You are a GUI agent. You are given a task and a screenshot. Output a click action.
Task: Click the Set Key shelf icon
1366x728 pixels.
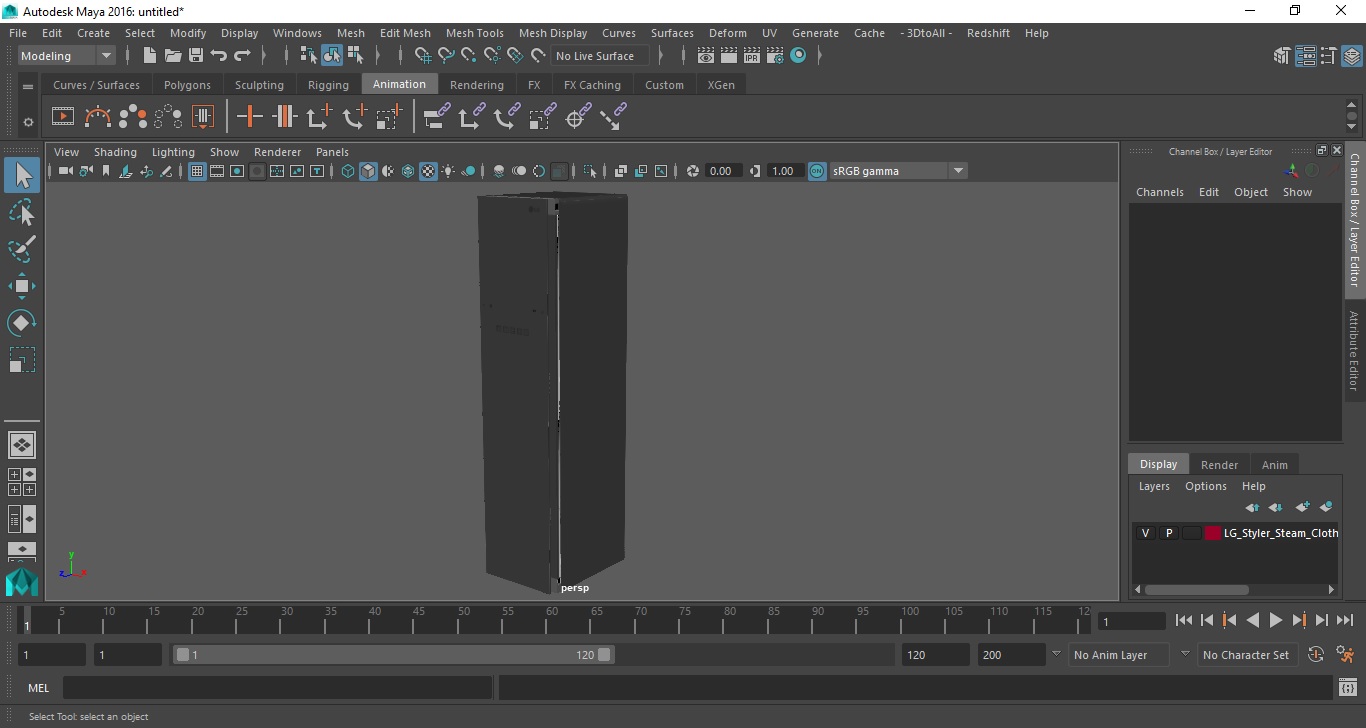click(249, 117)
